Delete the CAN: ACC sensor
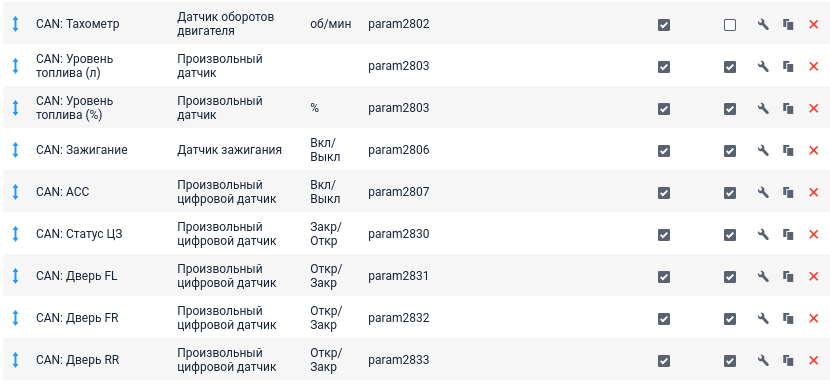This screenshot has height=390, width=830. [814, 193]
